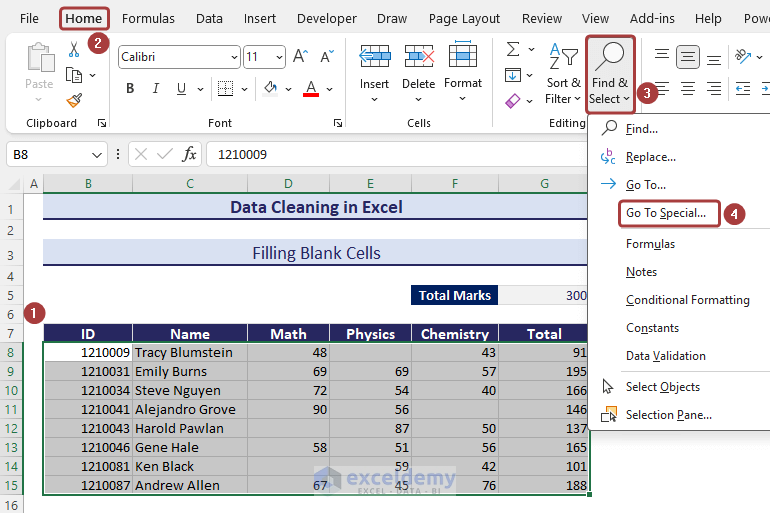Switch to the Data tab
Image resolution: width=770 pixels, height=513 pixels.
point(209,19)
